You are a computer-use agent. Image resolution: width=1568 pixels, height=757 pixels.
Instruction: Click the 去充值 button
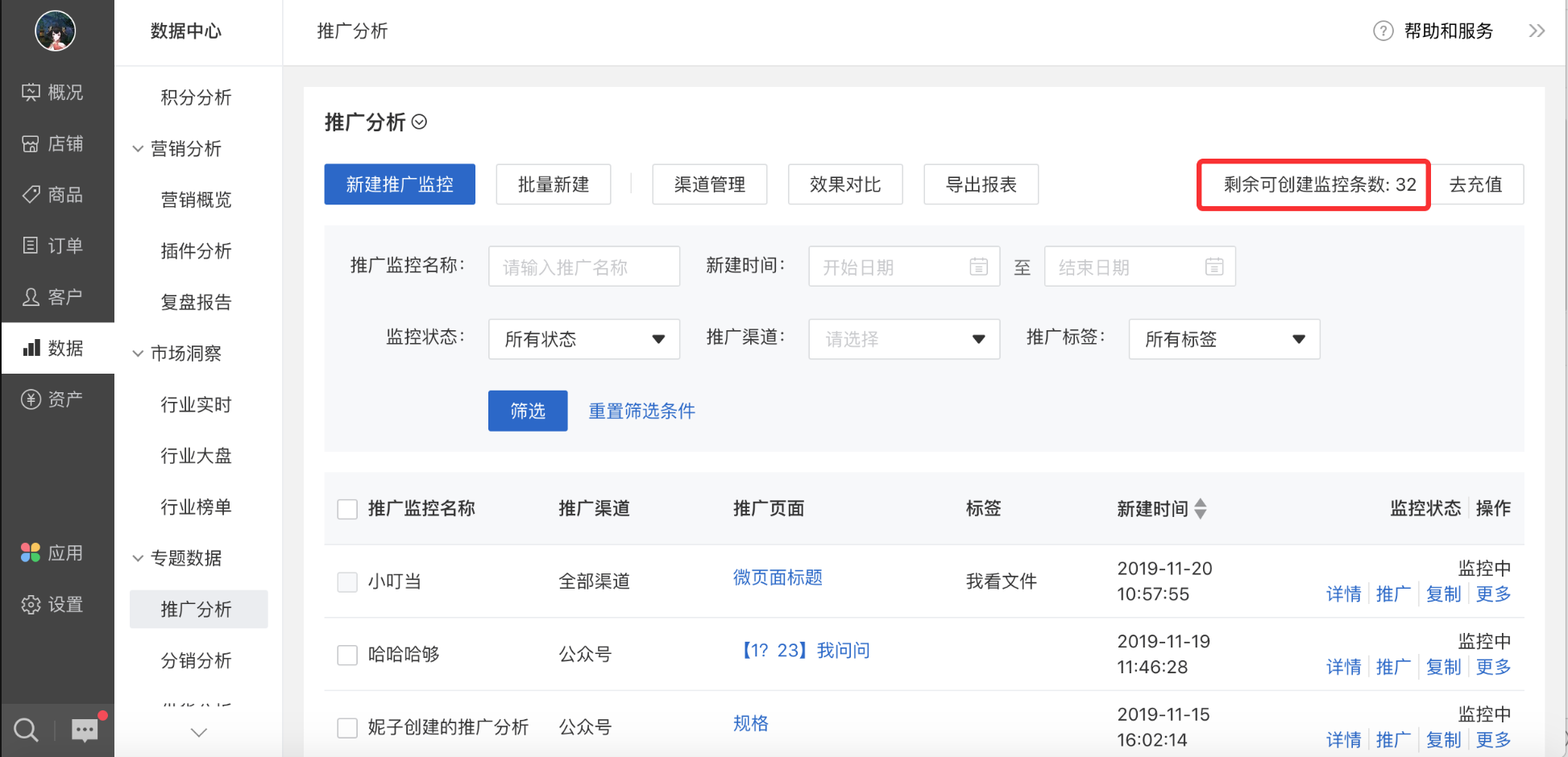pos(1478,184)
